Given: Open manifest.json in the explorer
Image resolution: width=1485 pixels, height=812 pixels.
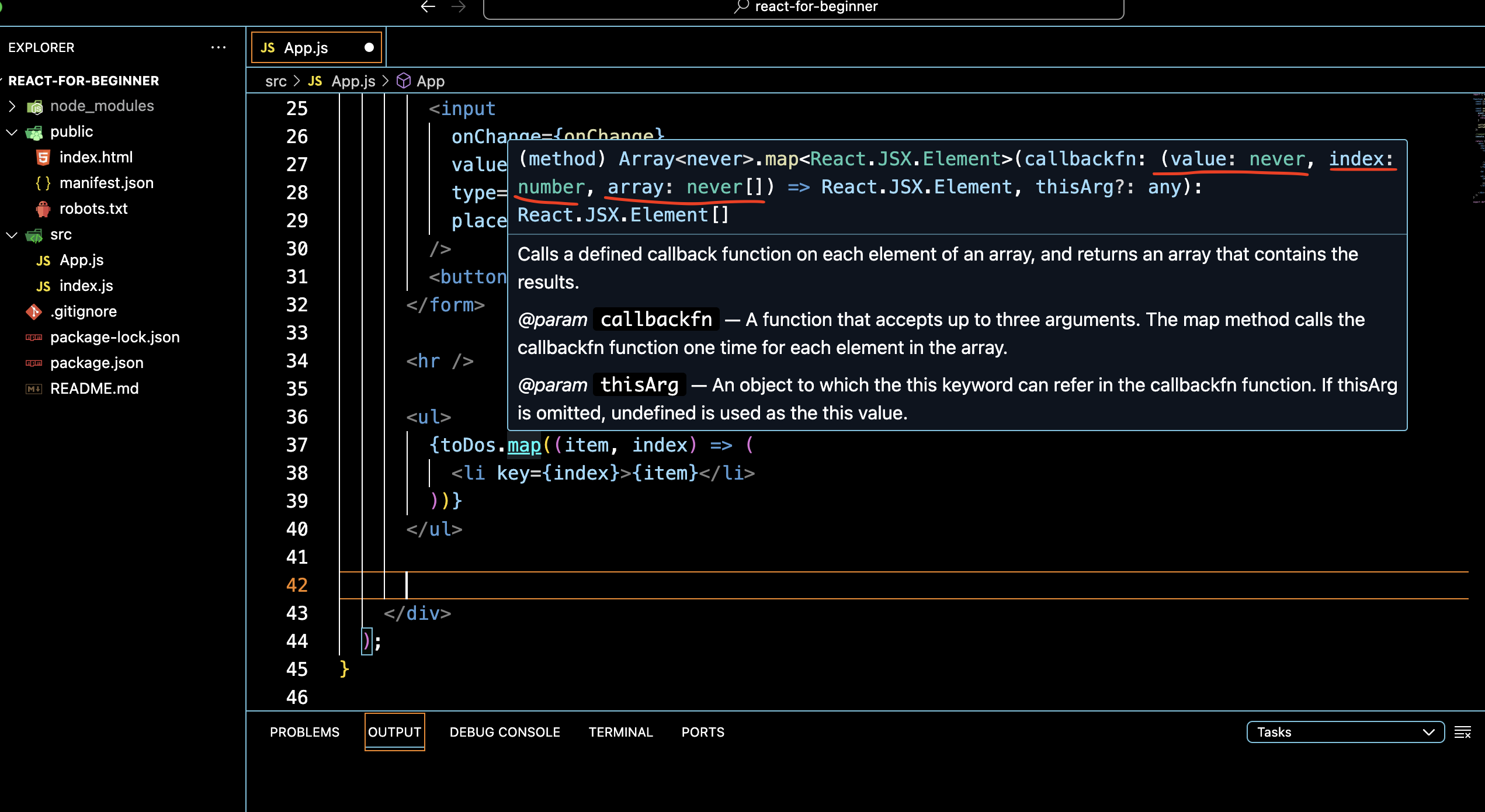Looking at the screenshot, I should coord(106,183).
